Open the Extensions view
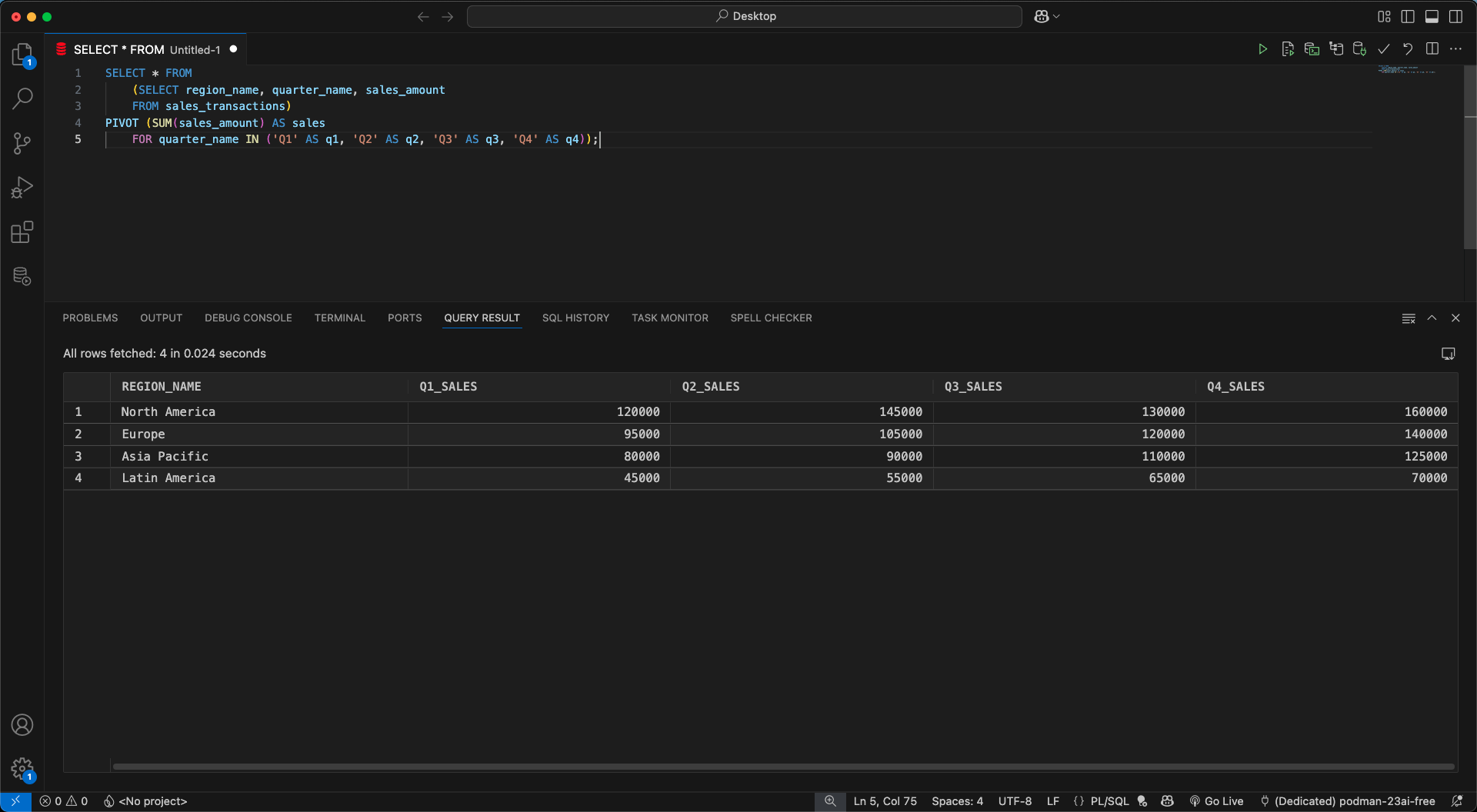1477x812 pixels. tap(22, 232)
